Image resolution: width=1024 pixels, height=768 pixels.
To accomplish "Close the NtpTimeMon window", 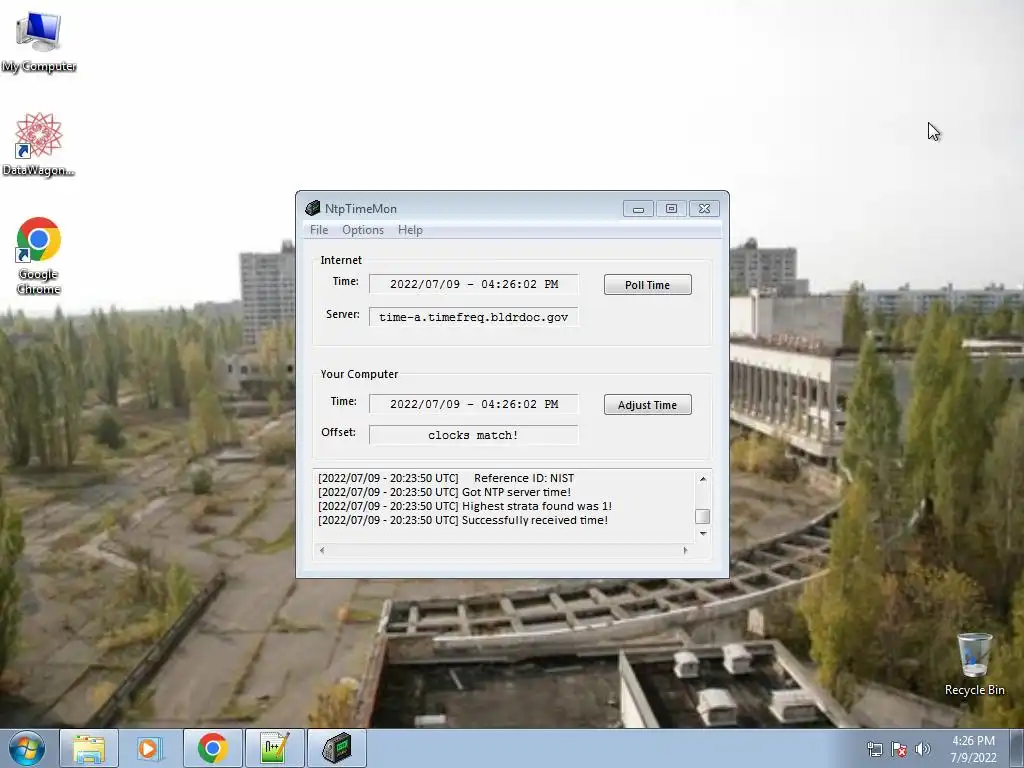I will point(704,208).
